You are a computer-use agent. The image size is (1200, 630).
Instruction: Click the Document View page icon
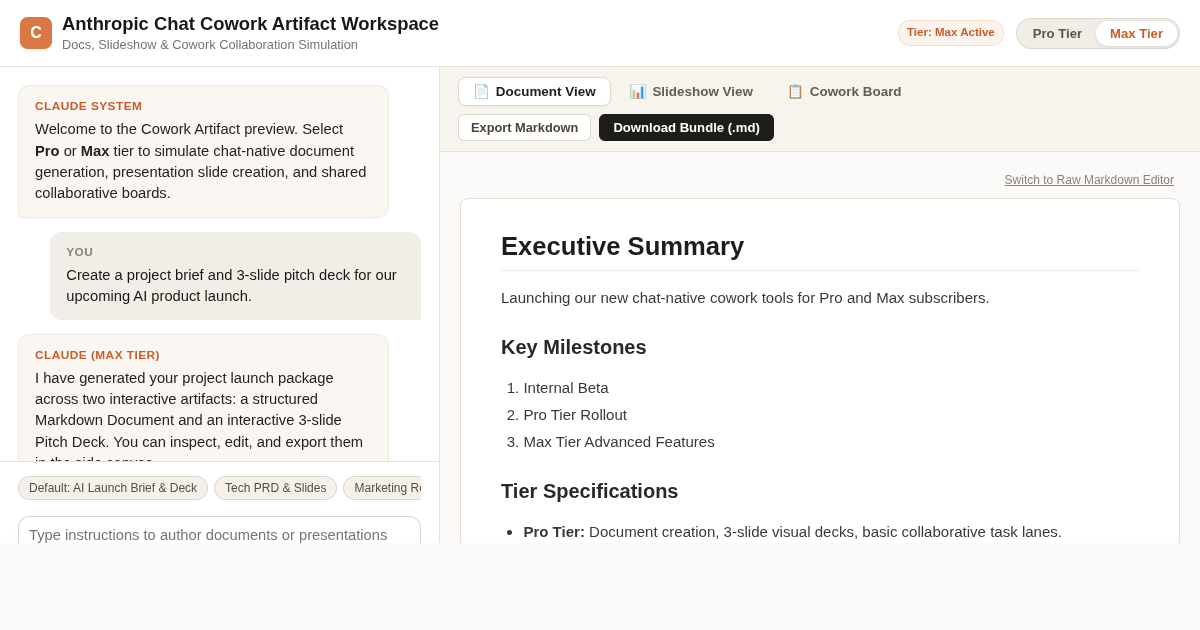481,92
